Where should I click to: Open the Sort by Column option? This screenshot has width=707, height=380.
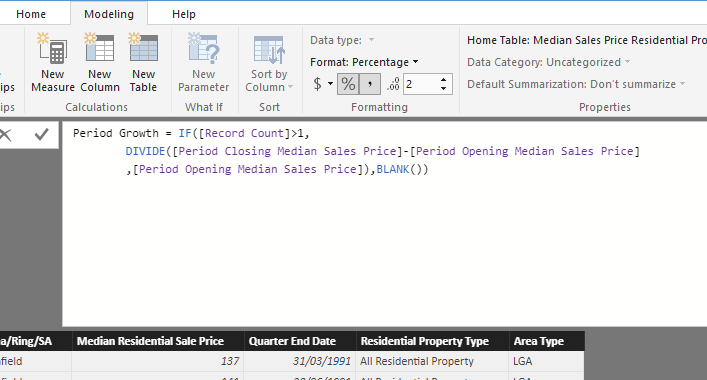pos(269,62)
